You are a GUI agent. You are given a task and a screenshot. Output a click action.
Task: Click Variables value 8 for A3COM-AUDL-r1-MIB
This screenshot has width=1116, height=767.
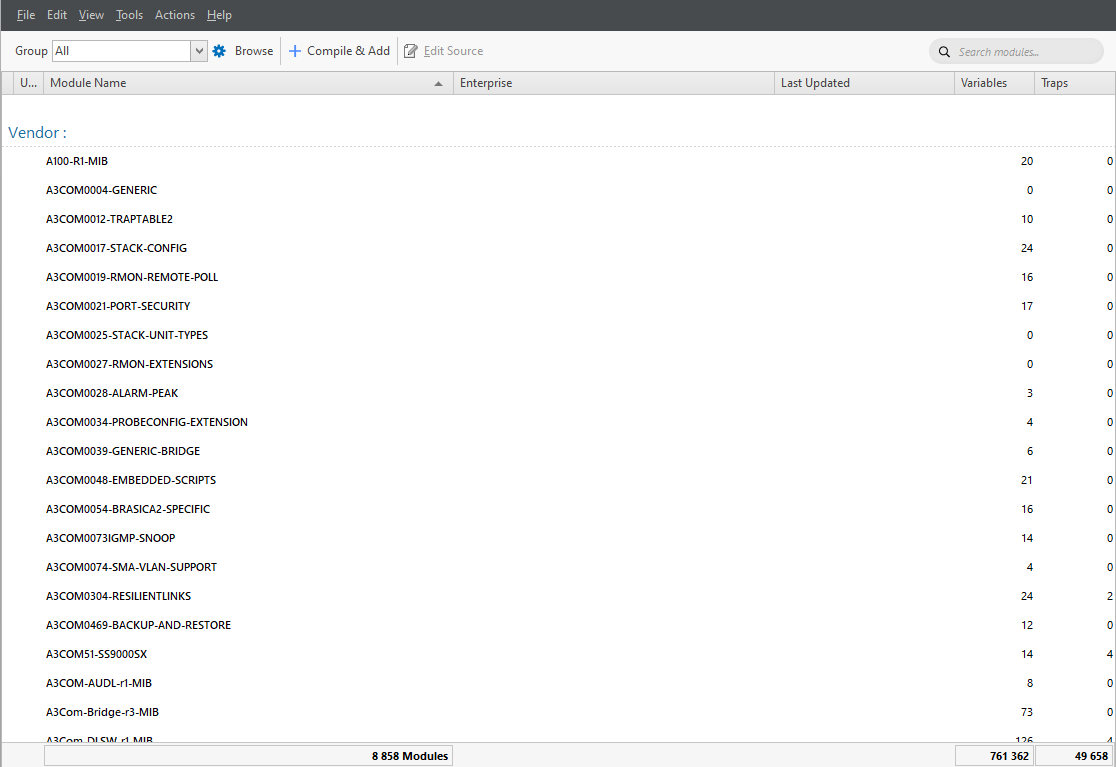pyautogui.click(x=1030, y=684)
